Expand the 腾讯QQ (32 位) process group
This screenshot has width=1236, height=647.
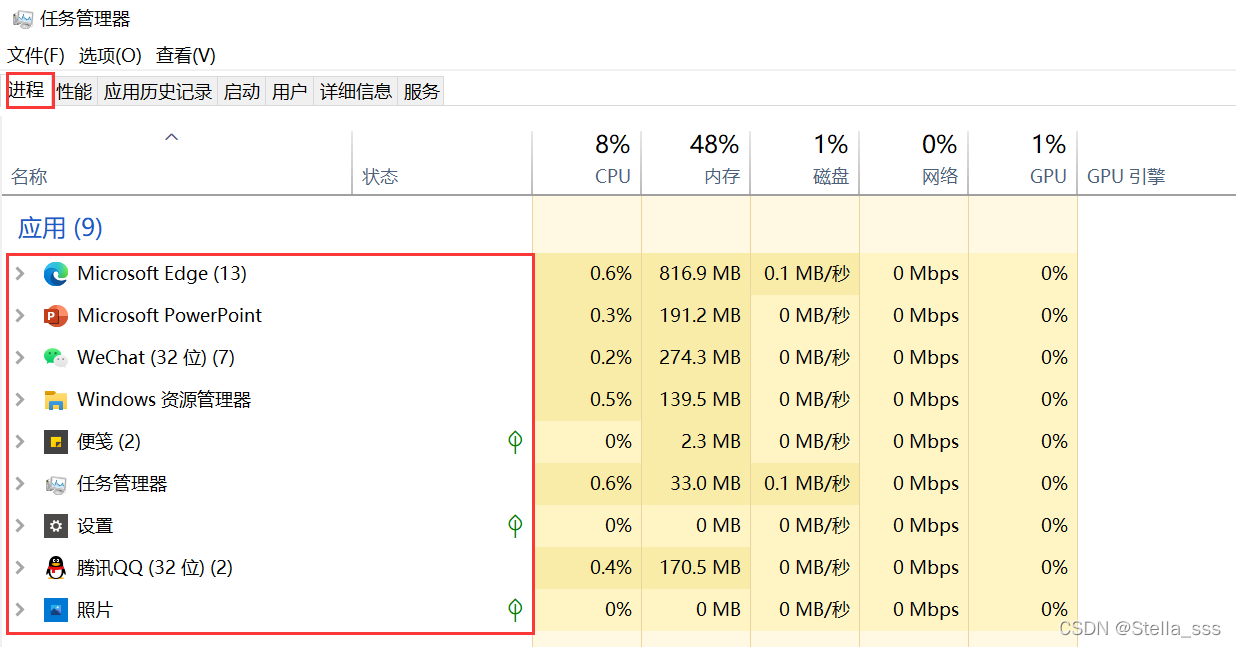click(20, 568)
